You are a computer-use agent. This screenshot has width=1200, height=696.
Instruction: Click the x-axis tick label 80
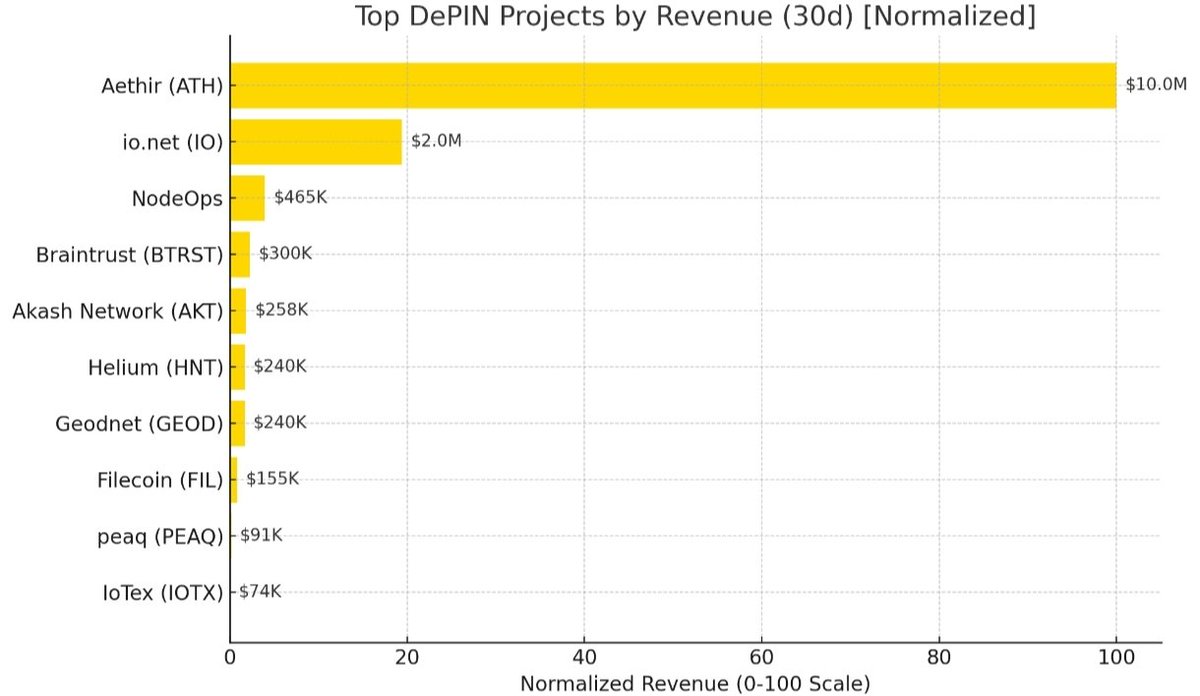(939, 659)
